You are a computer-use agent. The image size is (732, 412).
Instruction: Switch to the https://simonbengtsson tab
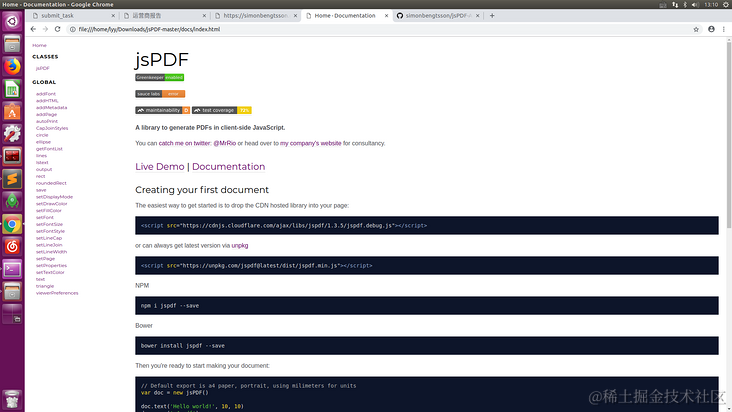pos(255,15)
